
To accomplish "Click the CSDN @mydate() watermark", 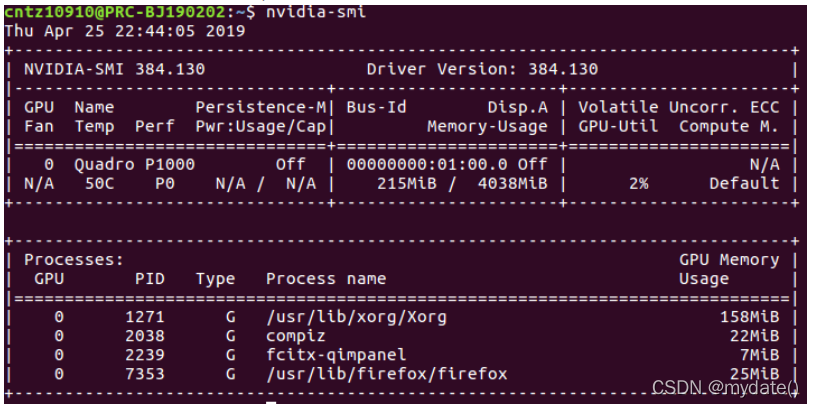I will (x=726, y=388).
